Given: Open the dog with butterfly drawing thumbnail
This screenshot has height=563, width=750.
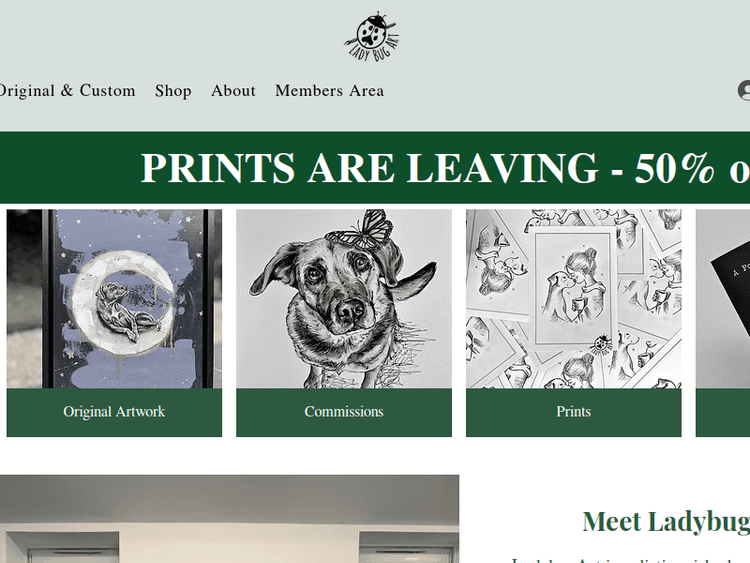Looking at the screenshot, I should pyautogui.click(x=344, y=299).
